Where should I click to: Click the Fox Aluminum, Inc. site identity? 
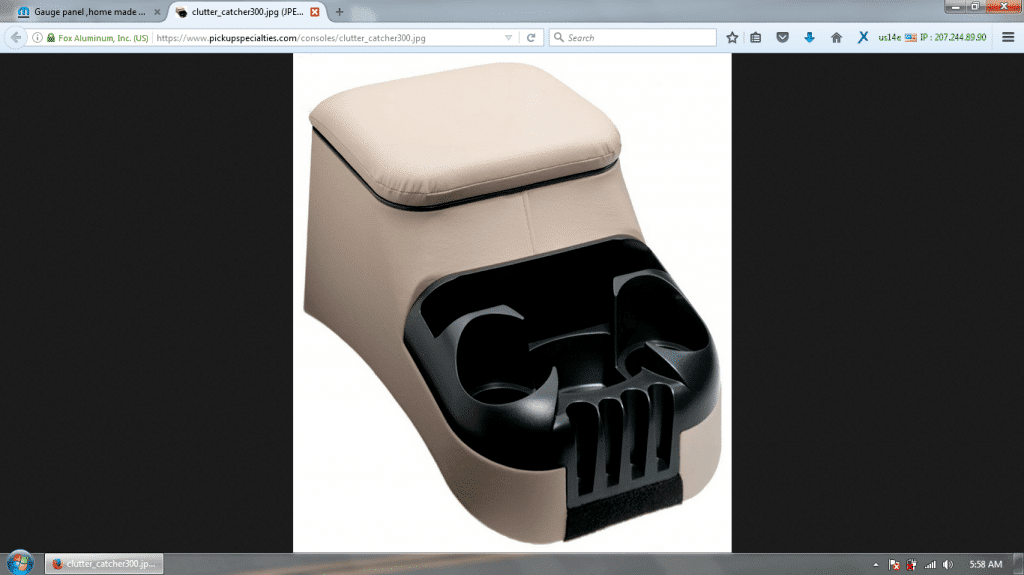coord(97,37)
